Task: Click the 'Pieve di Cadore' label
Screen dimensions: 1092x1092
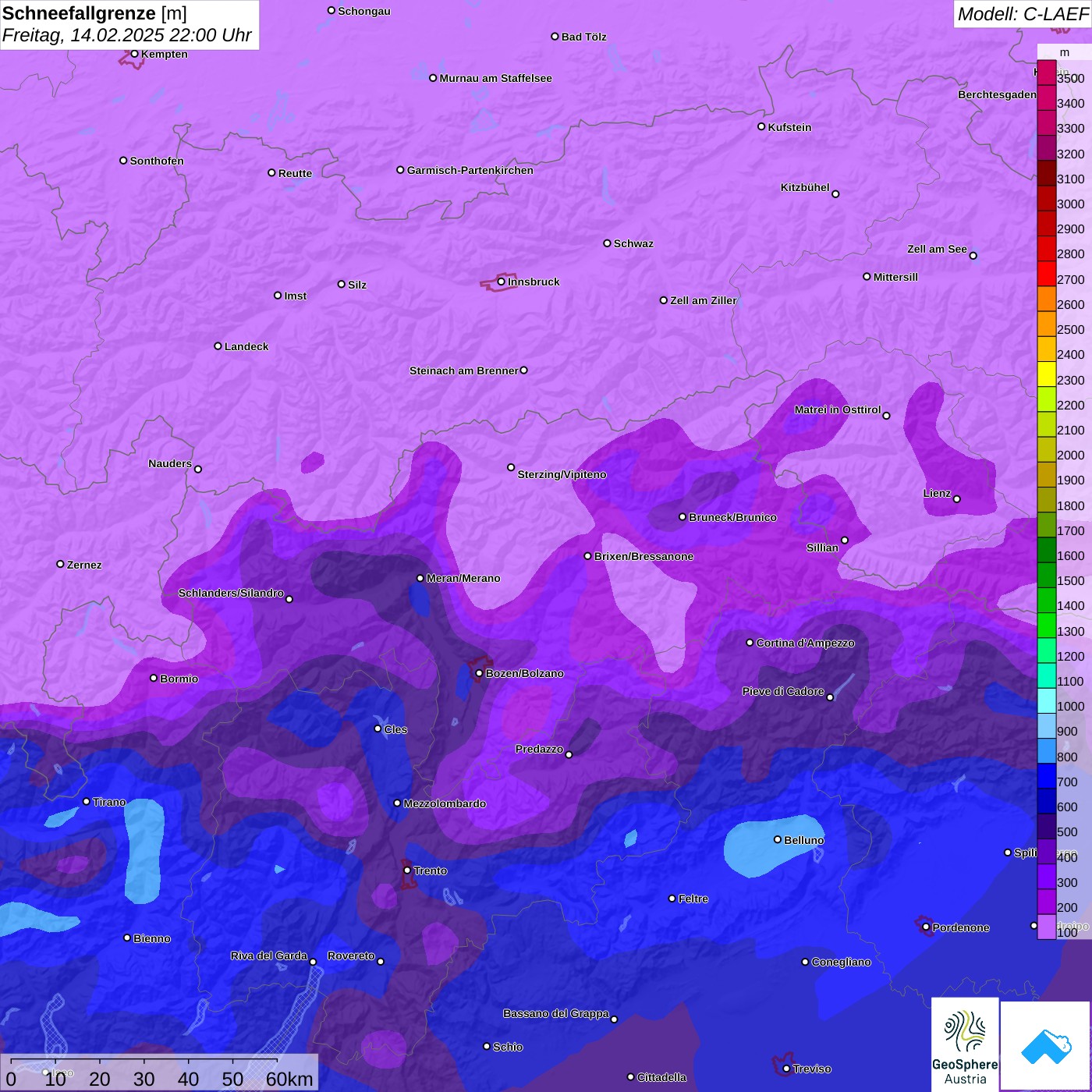Action: click(x=783, y=691)
